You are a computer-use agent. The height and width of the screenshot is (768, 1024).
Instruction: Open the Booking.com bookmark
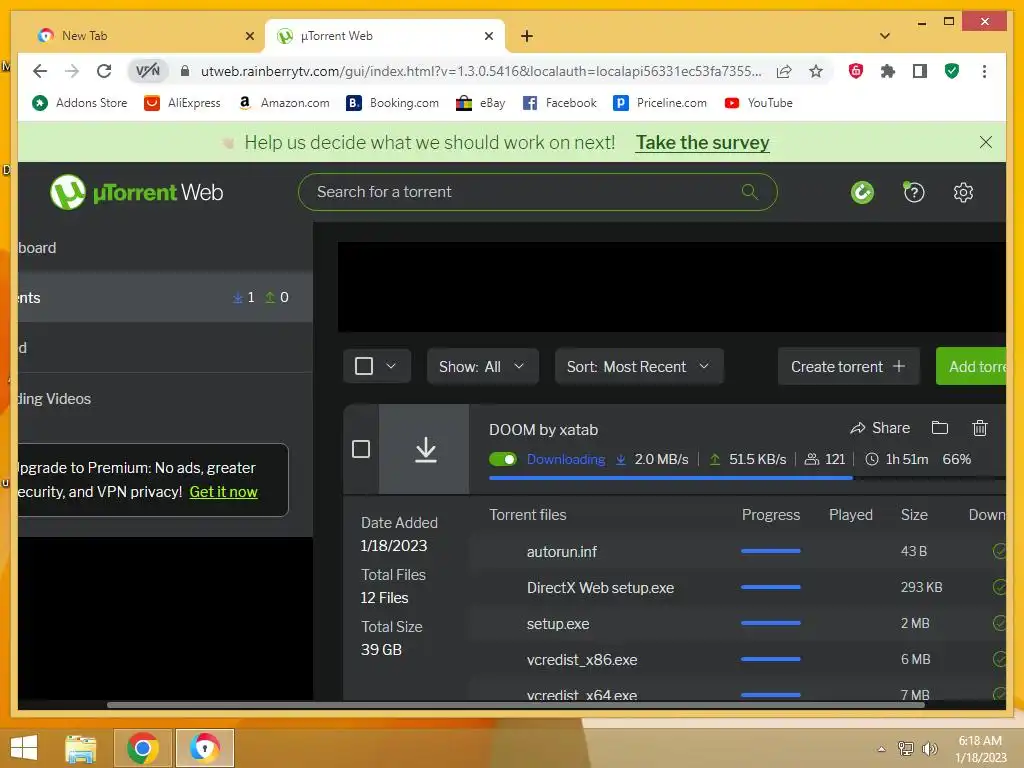click(x=392, y=103)
